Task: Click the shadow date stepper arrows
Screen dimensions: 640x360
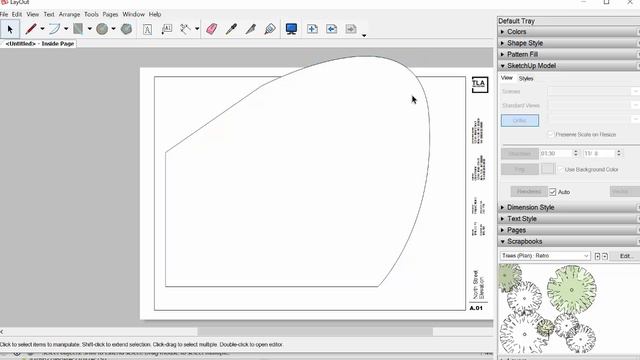Action: [x=619, y=153]
